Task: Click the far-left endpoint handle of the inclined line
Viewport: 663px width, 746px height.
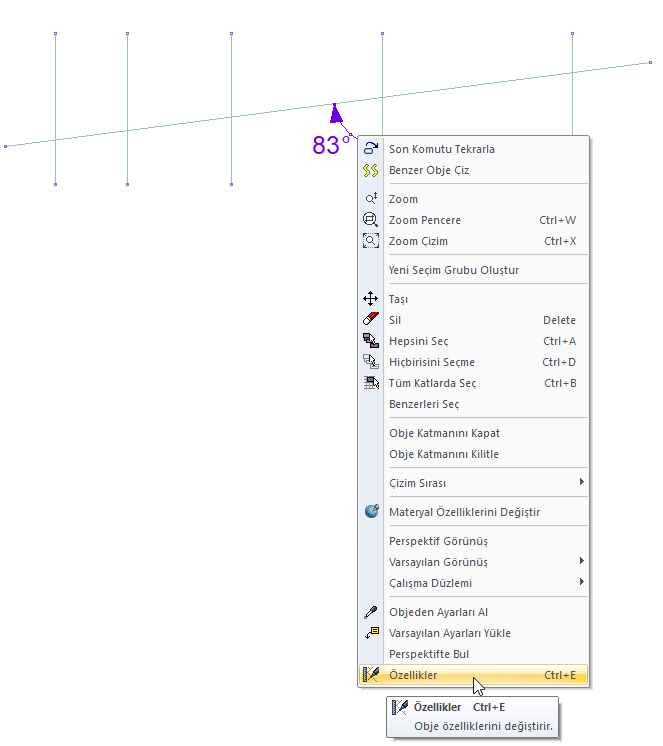Action: tap(6, 147)
